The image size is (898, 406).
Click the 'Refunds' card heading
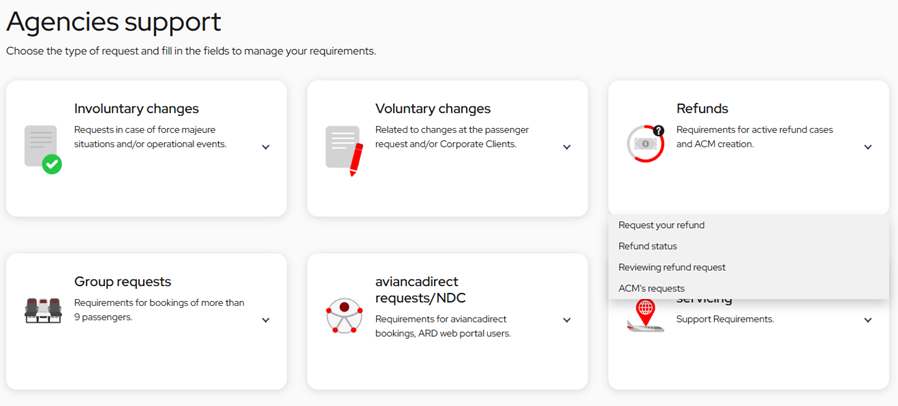(x=702, y=108)
